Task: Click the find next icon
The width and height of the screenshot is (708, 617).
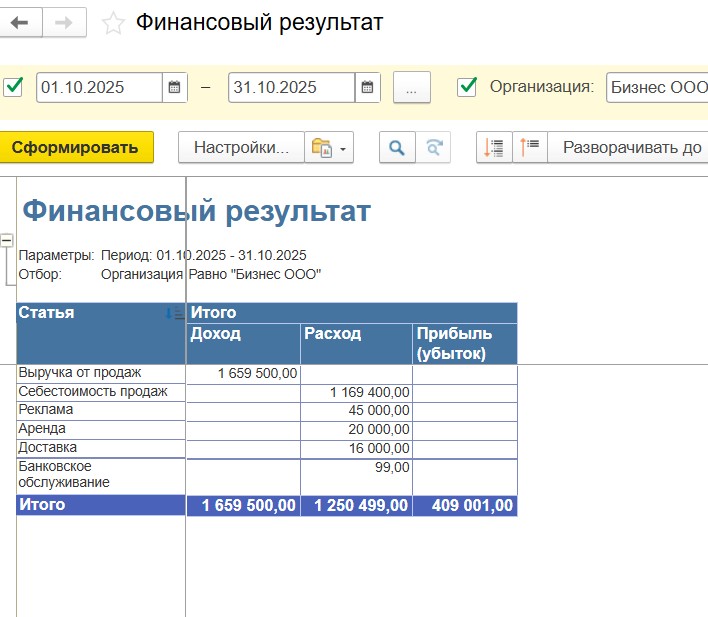Action: pyautogui.click(x=433, y=147)
